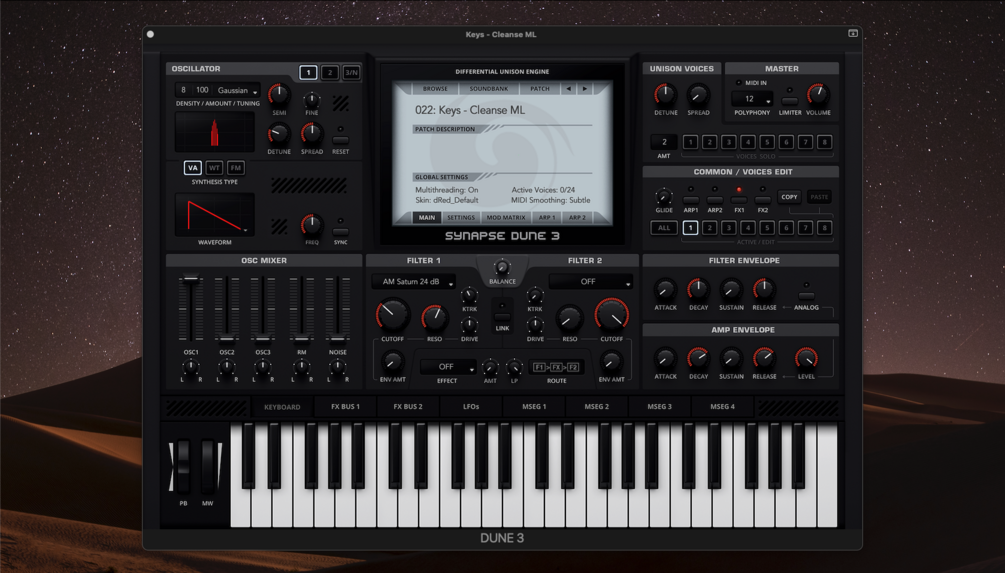Viewport: 1005px width, 573px height.
Task: Click the oscillator FINE knob
Action: 311,99
